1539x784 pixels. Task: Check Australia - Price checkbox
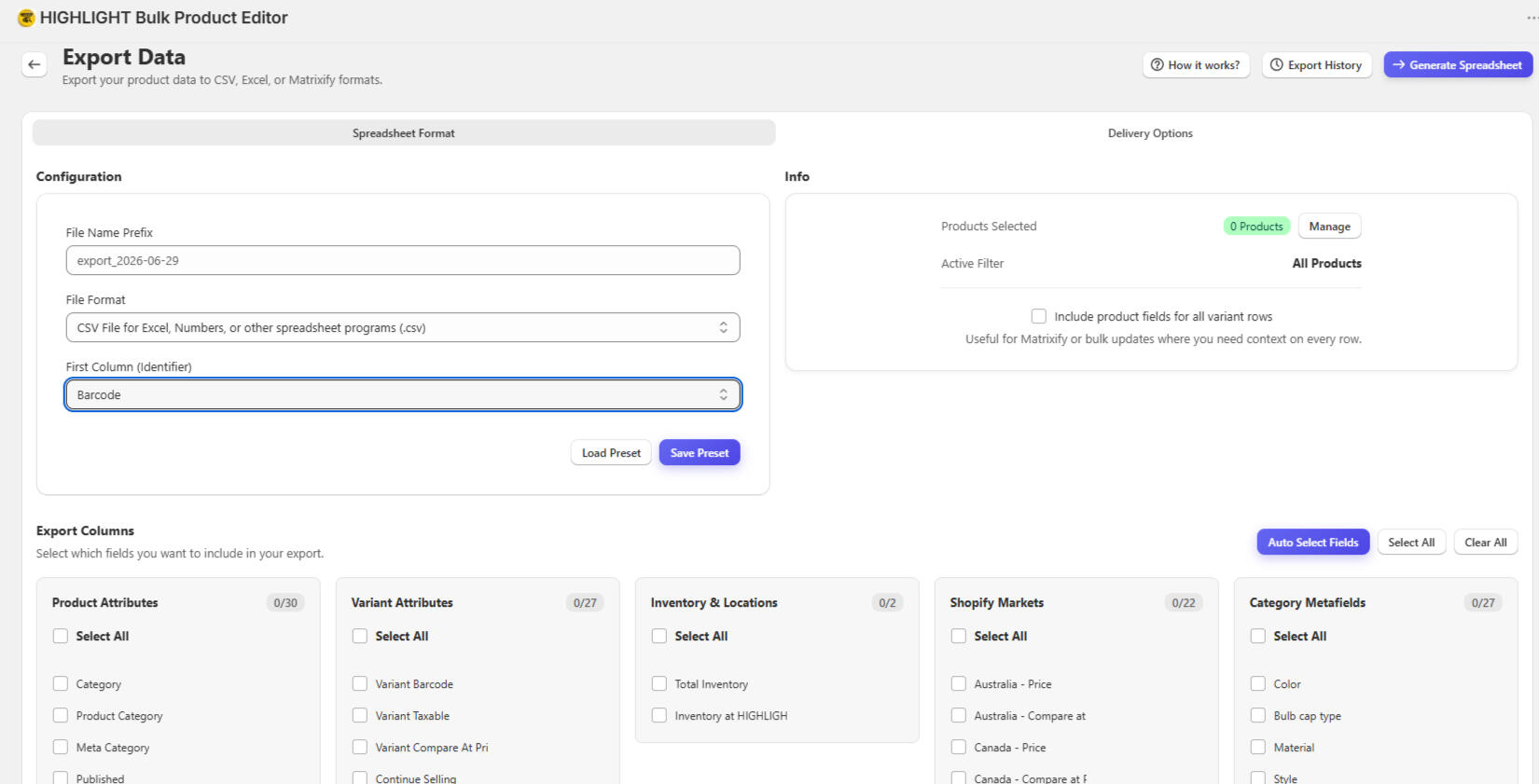(959, 683)
